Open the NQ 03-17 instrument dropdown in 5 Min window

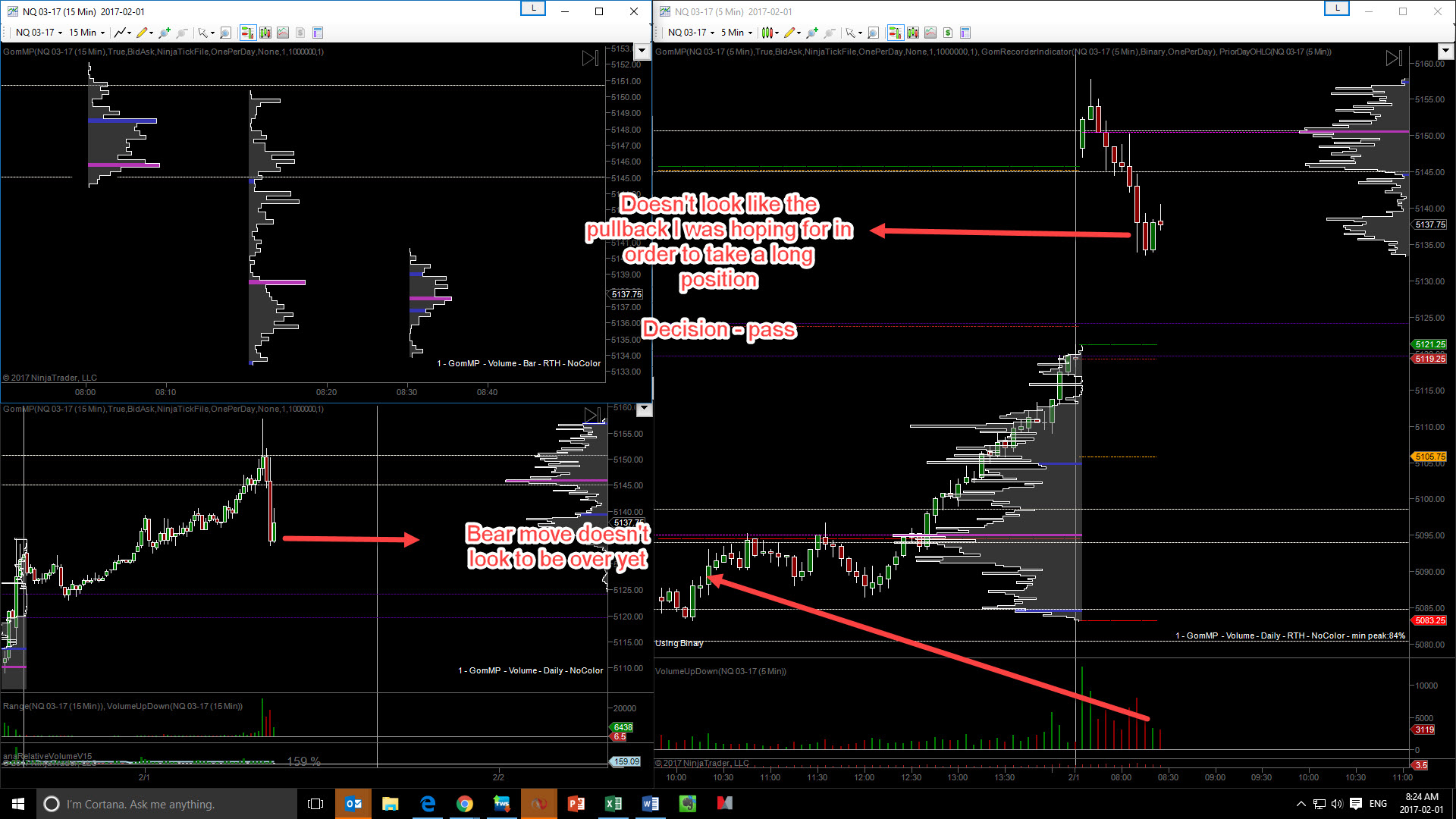pos(692,33)
